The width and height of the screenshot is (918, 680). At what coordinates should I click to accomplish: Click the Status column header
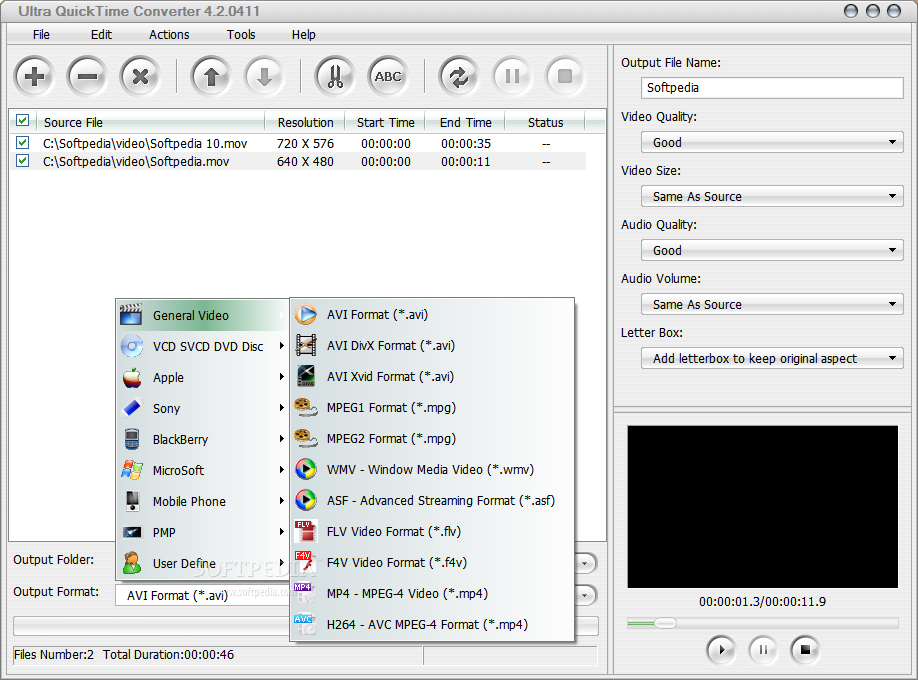pyautogui.click(x=545, y=122)
